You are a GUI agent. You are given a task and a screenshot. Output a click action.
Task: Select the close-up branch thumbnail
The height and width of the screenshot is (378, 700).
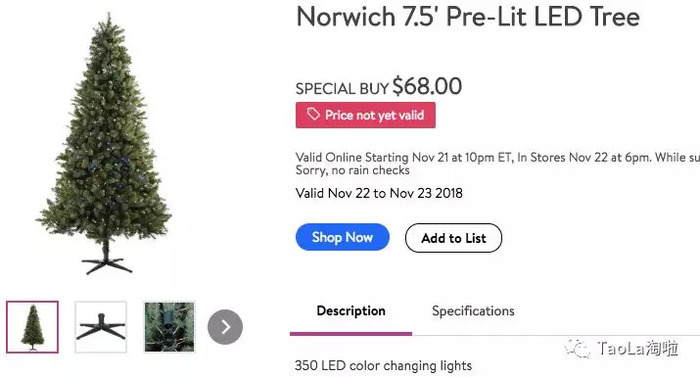coord(170,327)
